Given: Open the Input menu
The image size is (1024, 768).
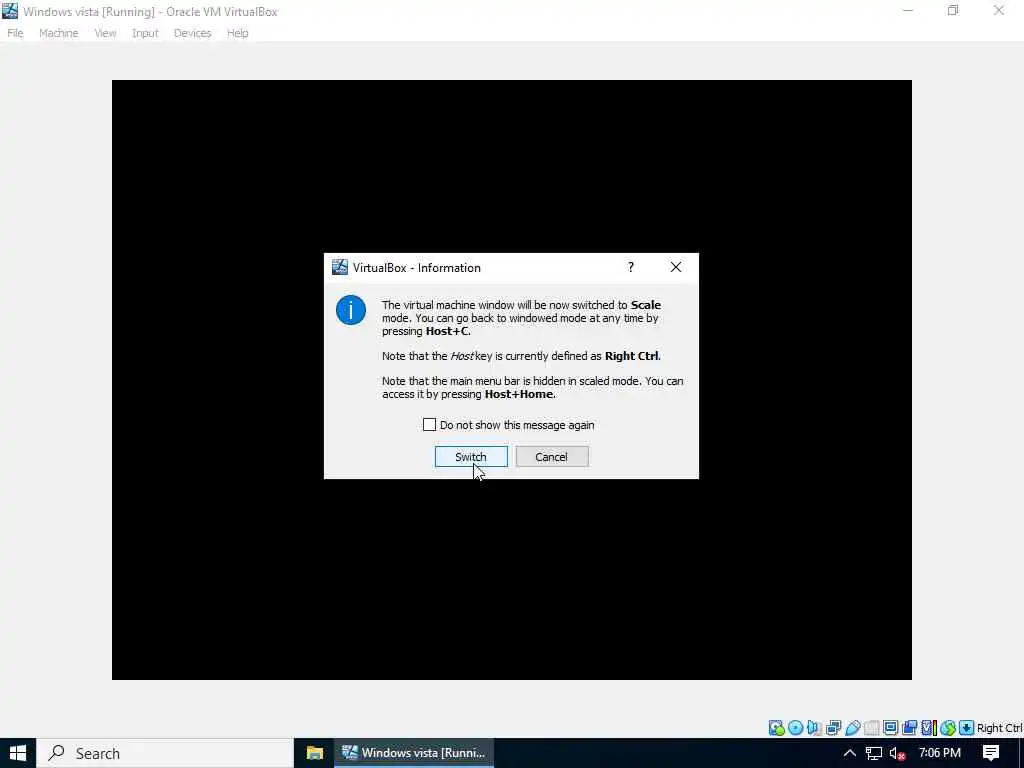Looking at the screenshot, I should (x=145, y=33).
